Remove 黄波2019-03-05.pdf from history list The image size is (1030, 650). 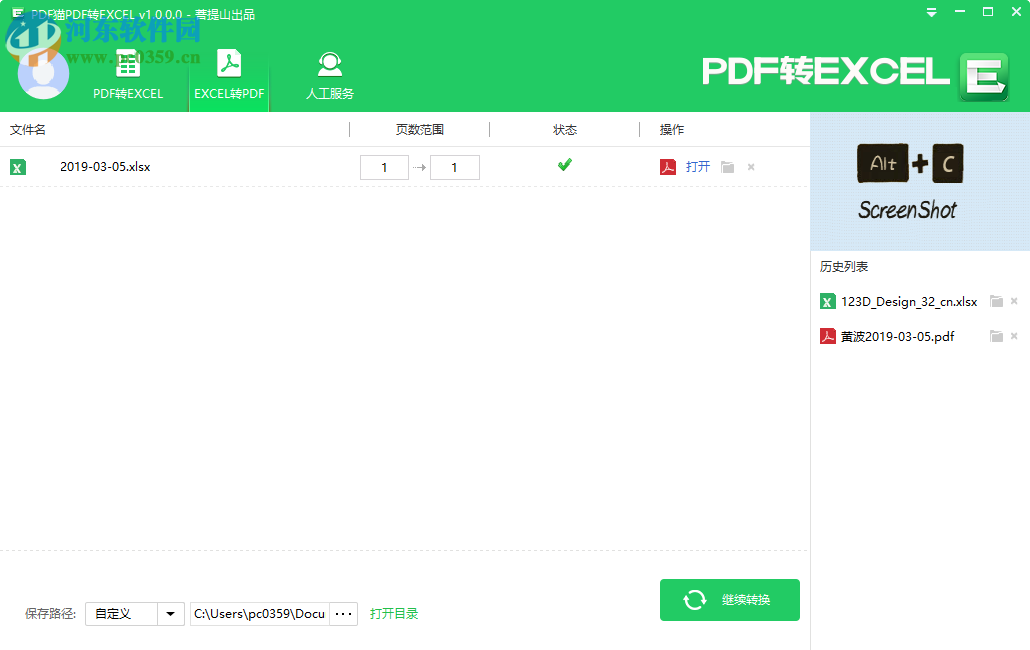coord(1014,336)
